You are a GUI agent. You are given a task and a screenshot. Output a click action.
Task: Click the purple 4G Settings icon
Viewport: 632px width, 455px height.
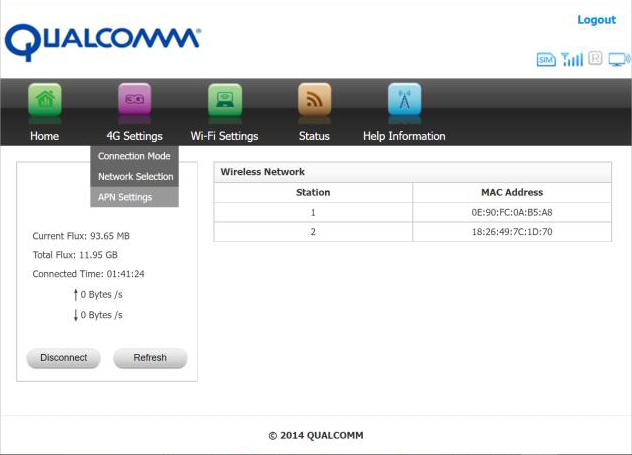click(x=135, y=99)
